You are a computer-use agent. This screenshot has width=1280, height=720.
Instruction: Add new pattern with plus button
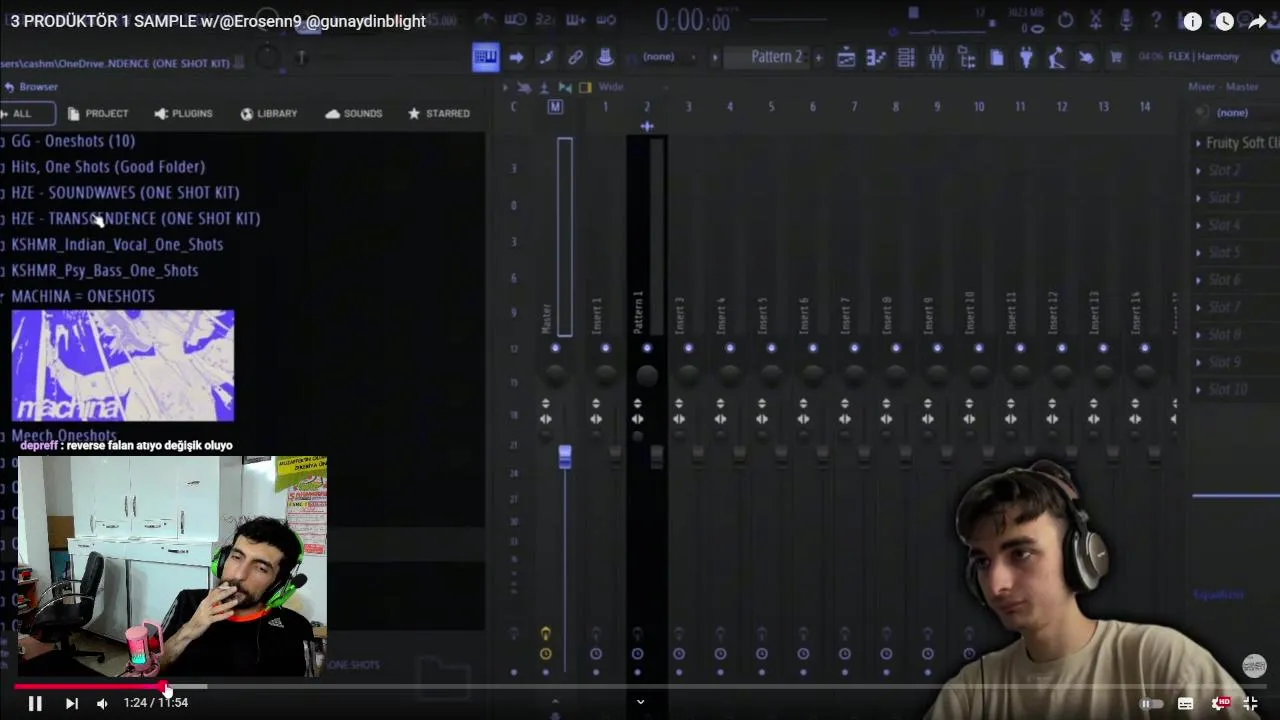click(x=818, y=58)
